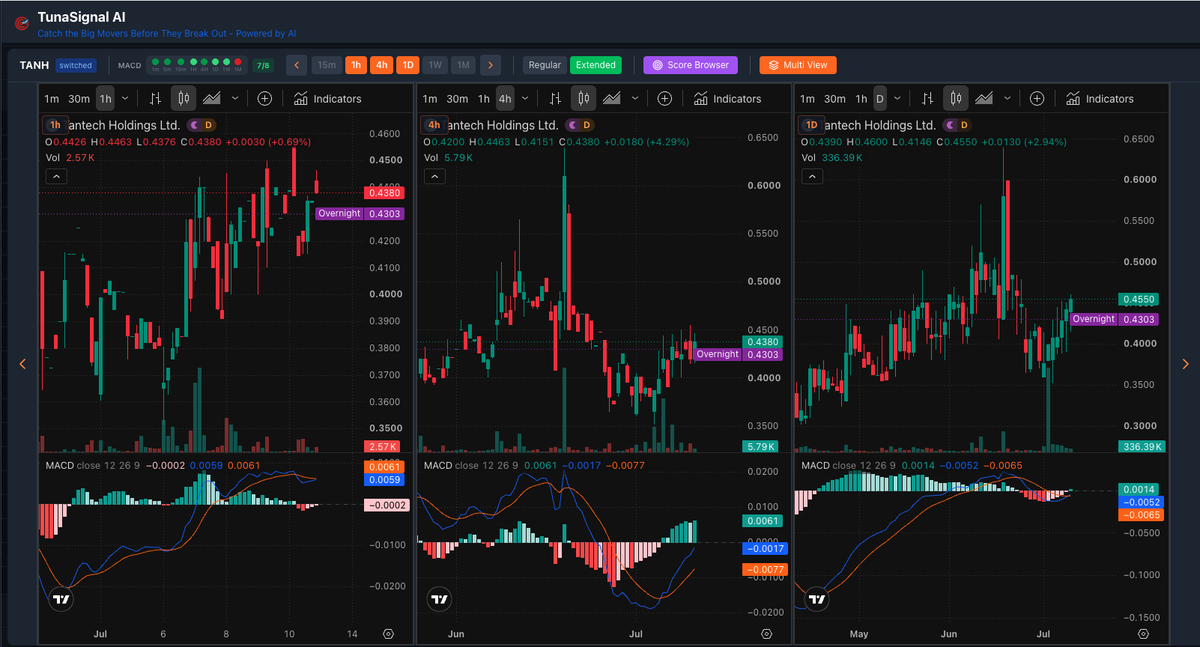Toggle the 1W timeframe in the top bar
The width and height of the screenshot is (1200, 647).
click(435, 65)
